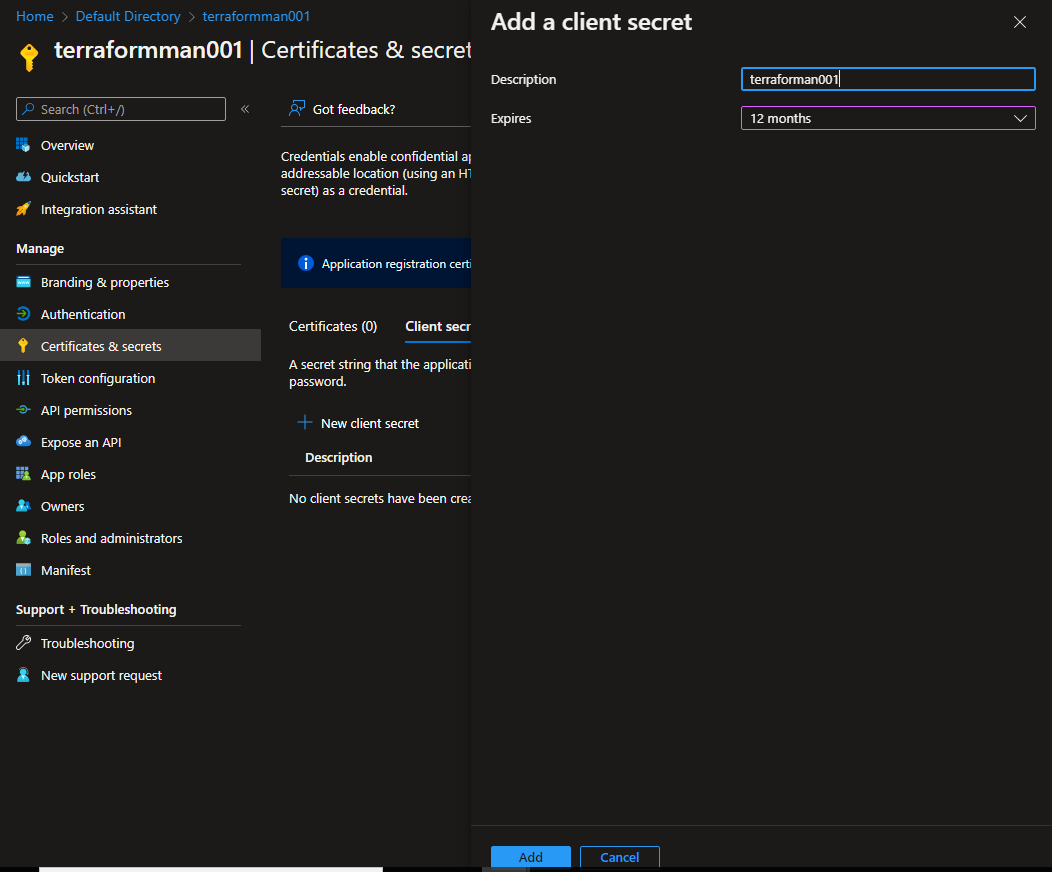Image resolution: width=1052 pixels, height=872 pixels.
Task: Click the Certificates & secrets key icon in sidebar
Action: pos(23,346)
